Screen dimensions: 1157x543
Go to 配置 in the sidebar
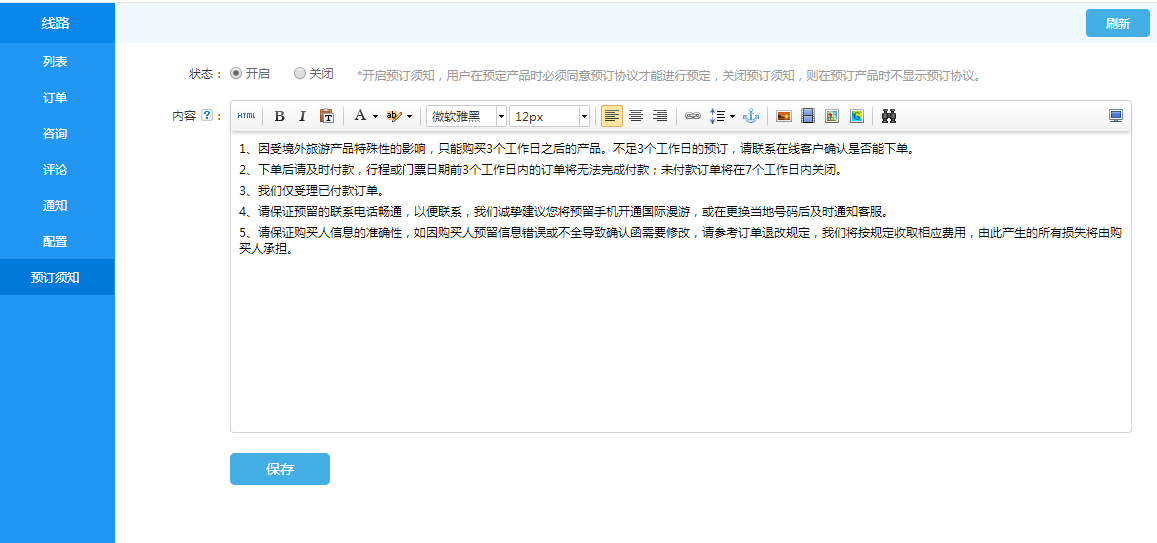[56, 241]
